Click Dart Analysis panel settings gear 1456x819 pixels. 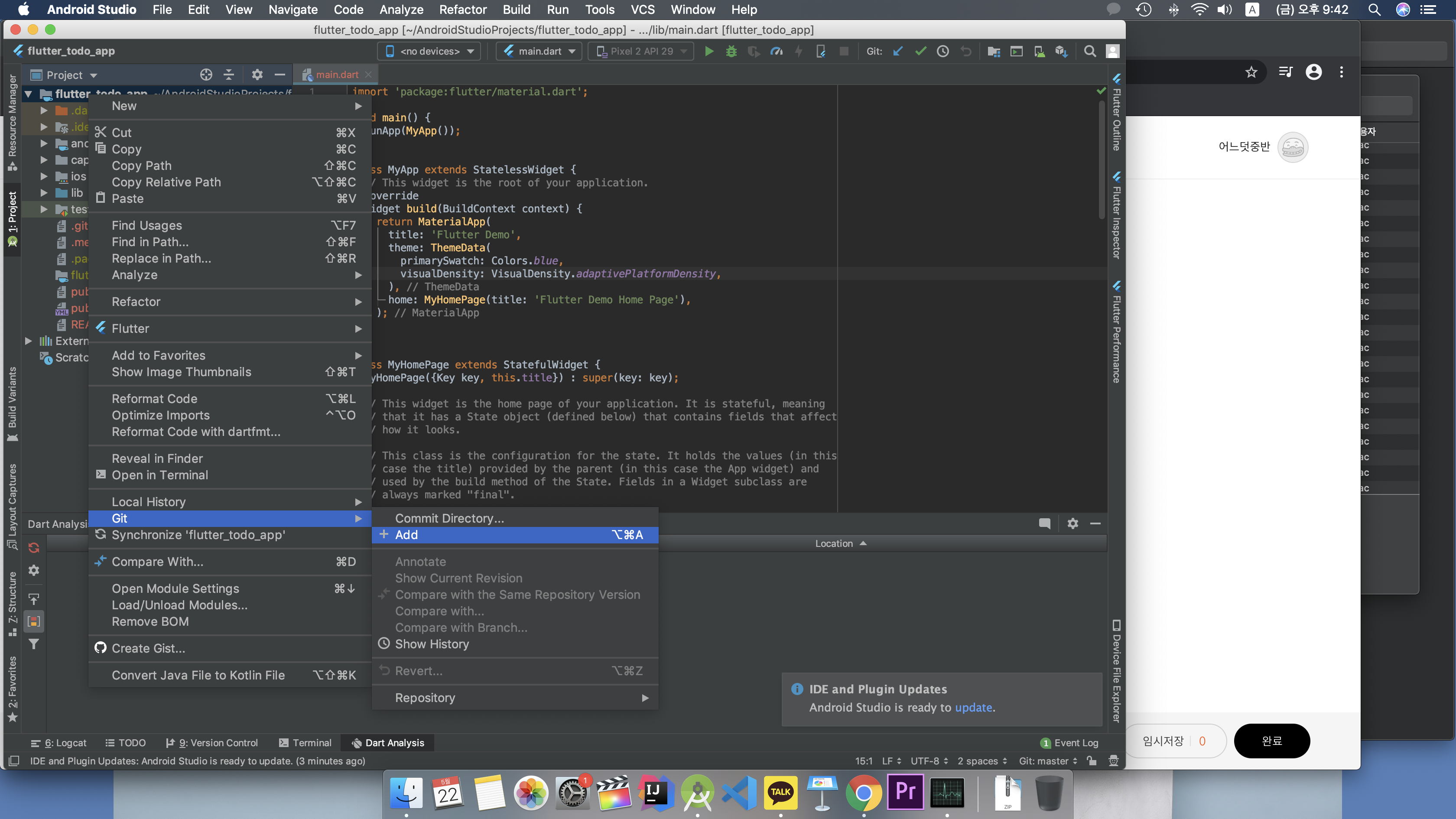1072,523
